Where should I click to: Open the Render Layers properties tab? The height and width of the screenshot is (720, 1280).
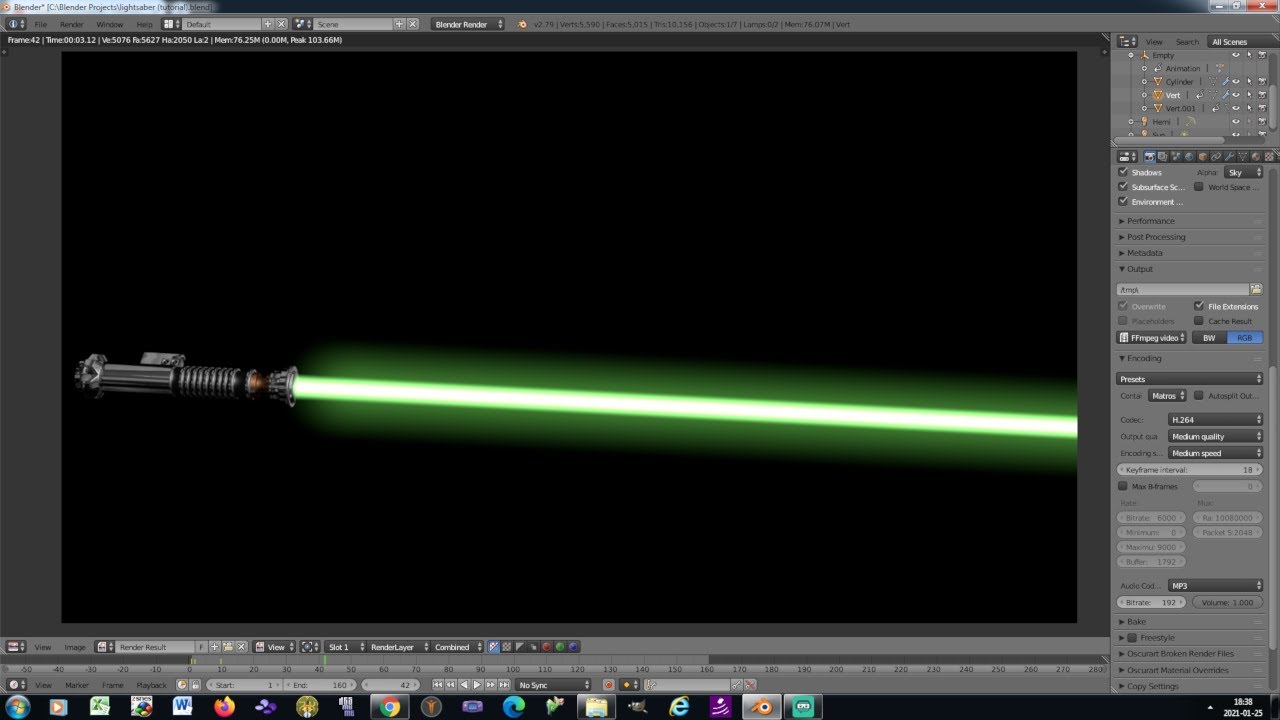(x=1163, y=157)
